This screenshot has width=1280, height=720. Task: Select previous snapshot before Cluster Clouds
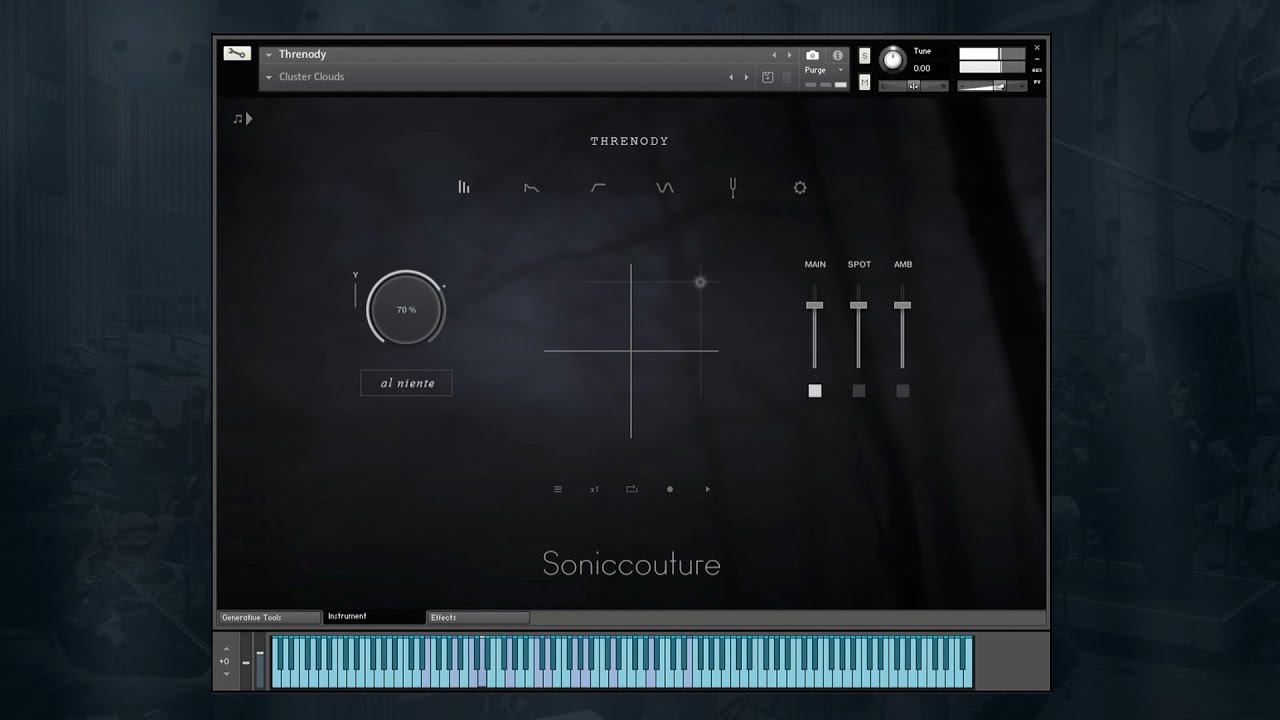pos(731,77)
